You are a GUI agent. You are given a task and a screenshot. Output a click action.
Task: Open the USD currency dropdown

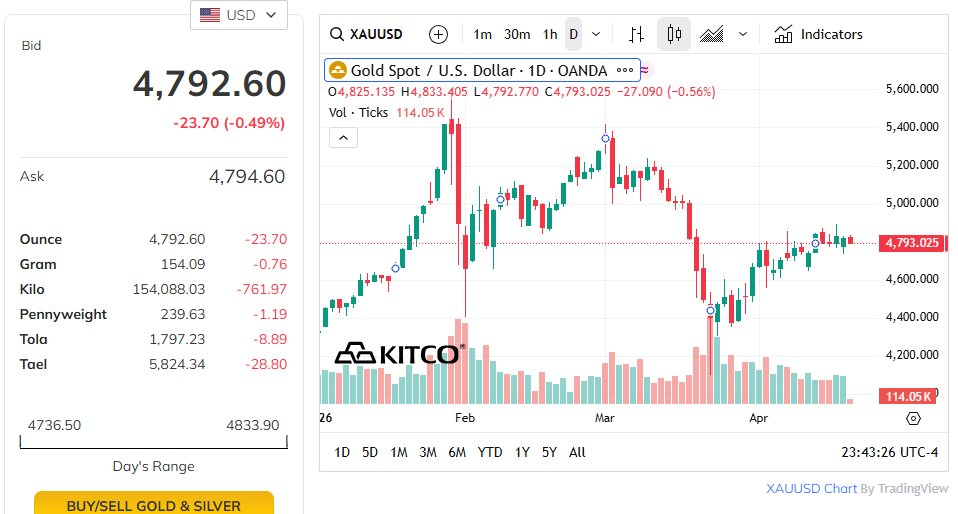click(239, 15)
